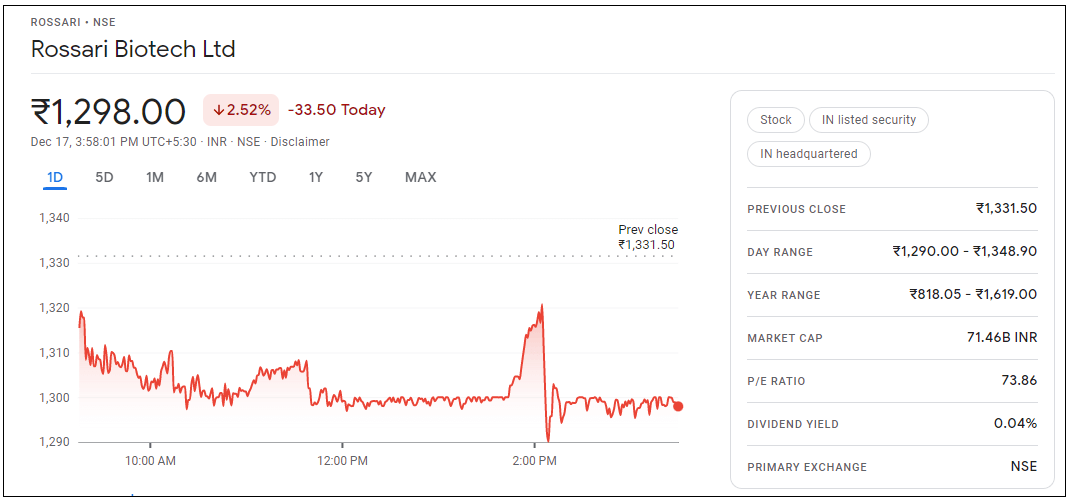
Task: Click the DAY RANGE row label
Action: tap(780, 253)
